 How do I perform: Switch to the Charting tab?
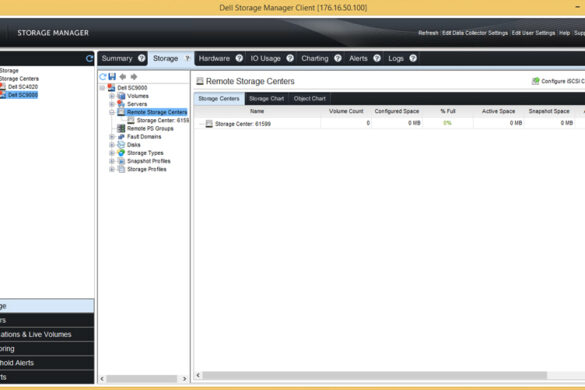pyautogui.click(x=315, y=58)
